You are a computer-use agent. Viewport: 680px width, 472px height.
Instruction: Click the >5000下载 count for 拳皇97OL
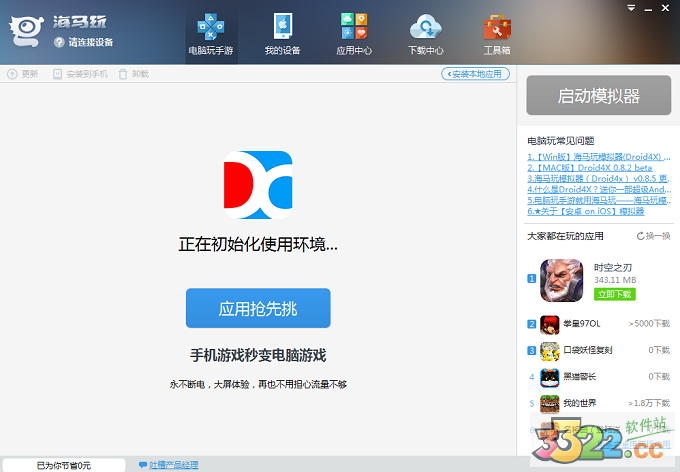click(649, 324)
